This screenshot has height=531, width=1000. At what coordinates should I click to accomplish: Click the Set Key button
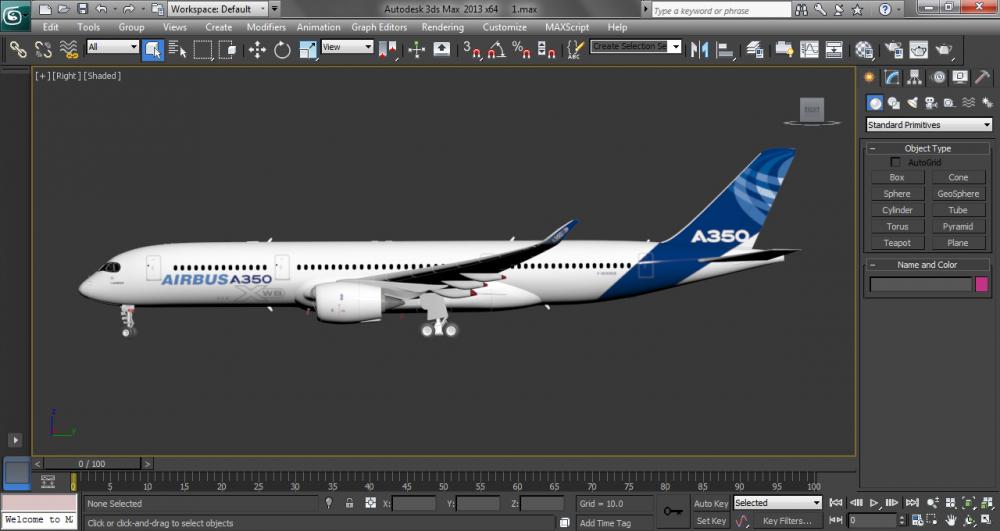point(711,521)
